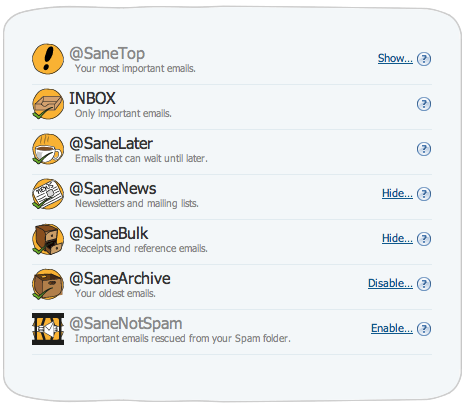The width and height of the screenshot is (467, 410).
Task: Enable the @SaneNotSpam folder
Action: point(392,328)
